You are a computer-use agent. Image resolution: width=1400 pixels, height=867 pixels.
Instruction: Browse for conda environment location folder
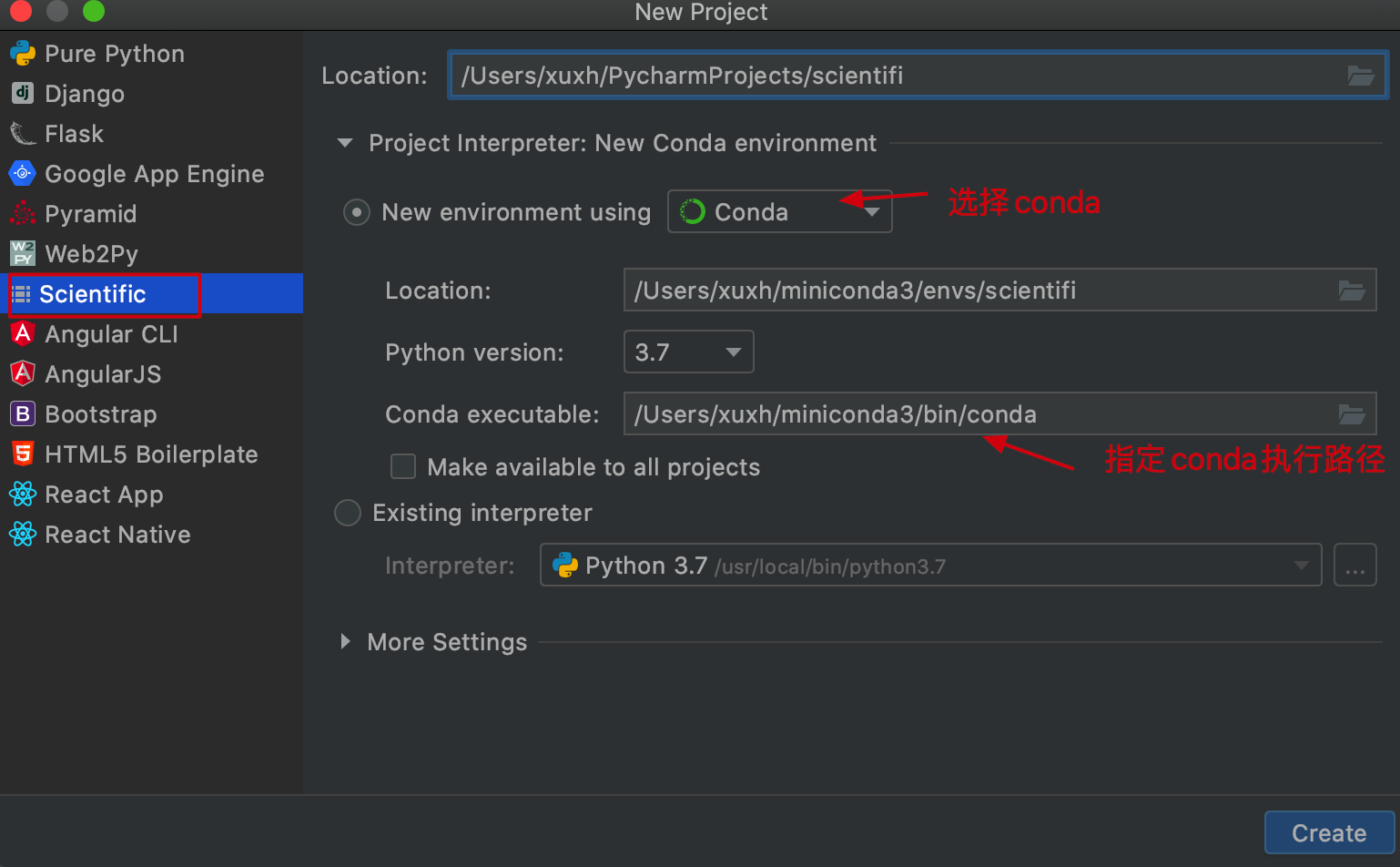1352,291
